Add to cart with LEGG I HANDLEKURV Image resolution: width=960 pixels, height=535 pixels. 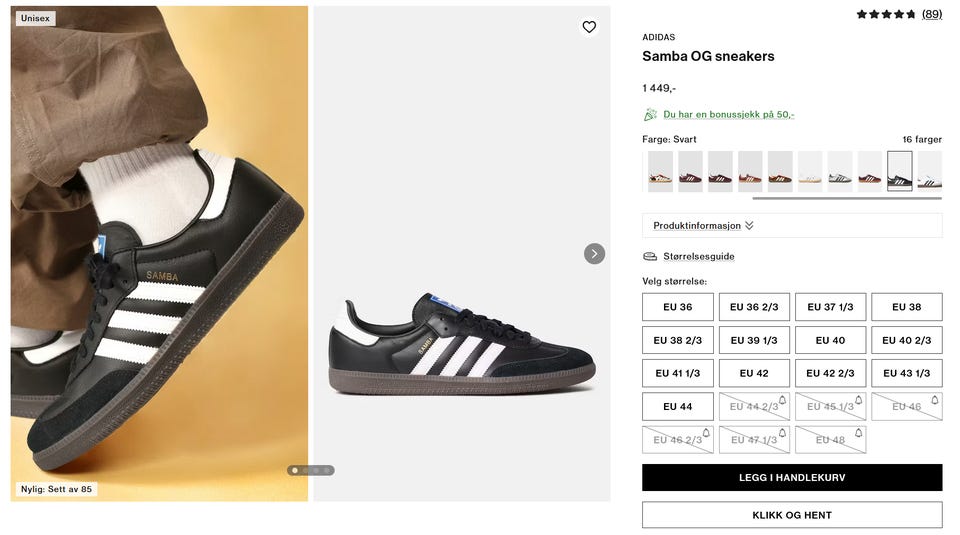[792, 477]
